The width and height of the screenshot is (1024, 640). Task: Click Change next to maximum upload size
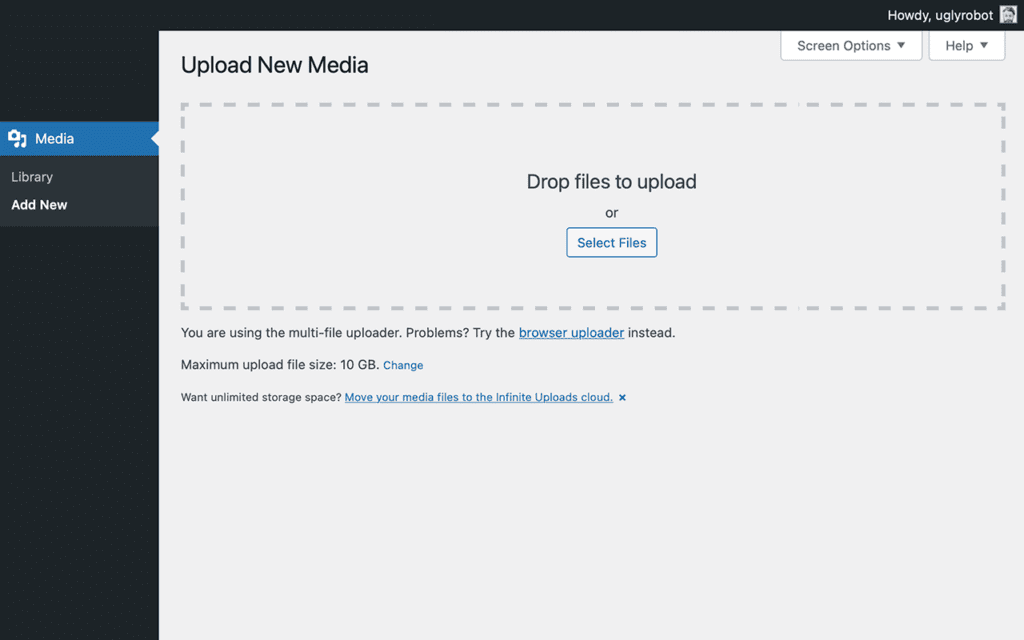click(x=403, y=365)
